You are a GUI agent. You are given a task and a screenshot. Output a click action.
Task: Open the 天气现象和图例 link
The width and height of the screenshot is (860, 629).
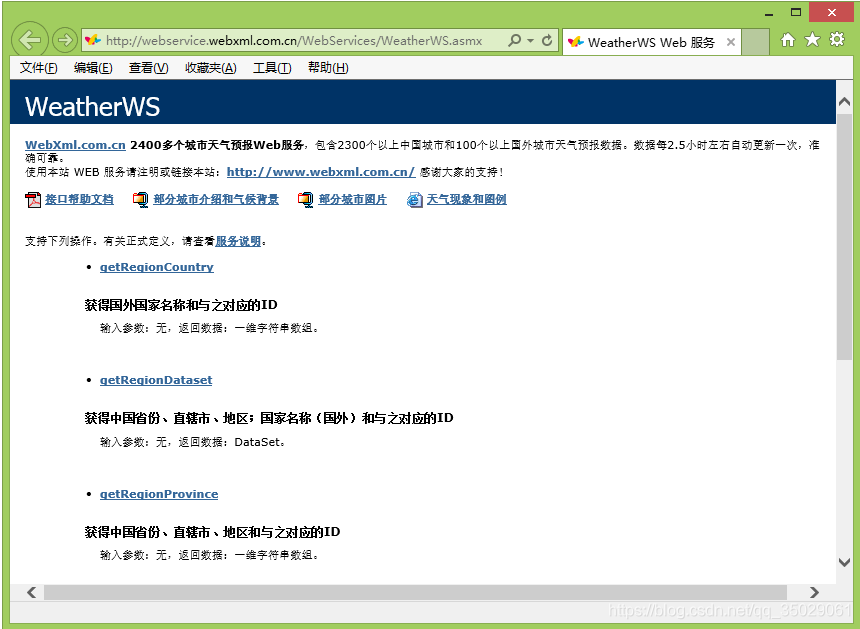click(x=467, y=200)
